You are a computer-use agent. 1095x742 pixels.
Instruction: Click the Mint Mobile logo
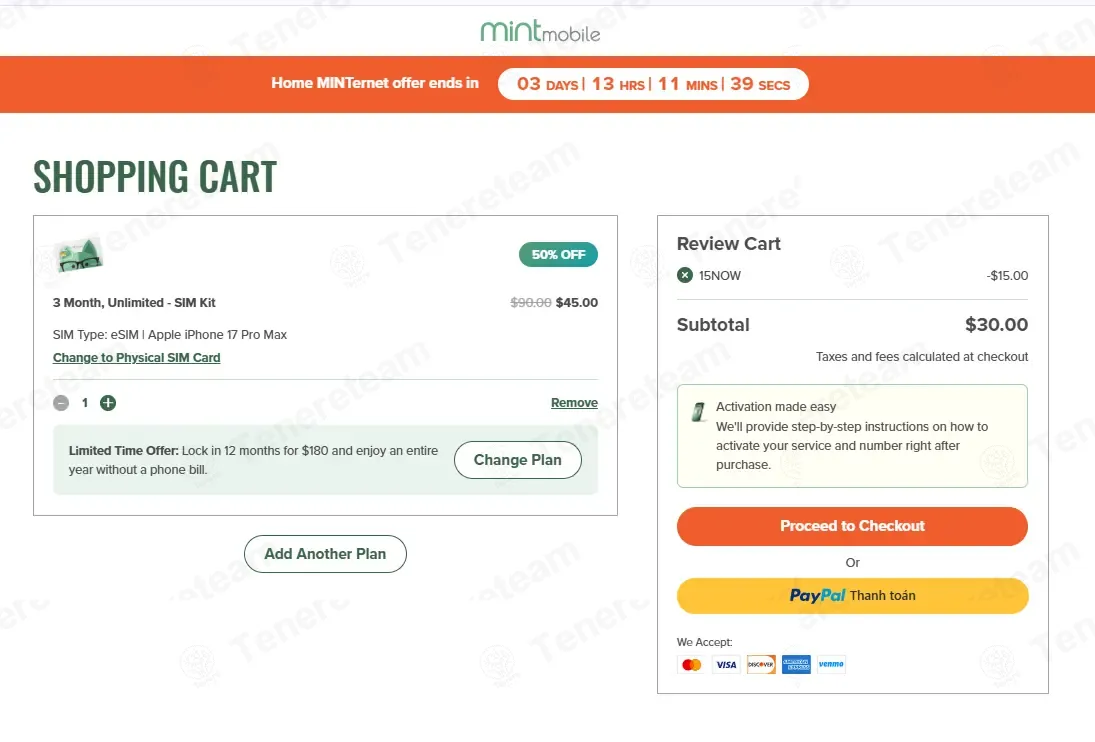540,31
